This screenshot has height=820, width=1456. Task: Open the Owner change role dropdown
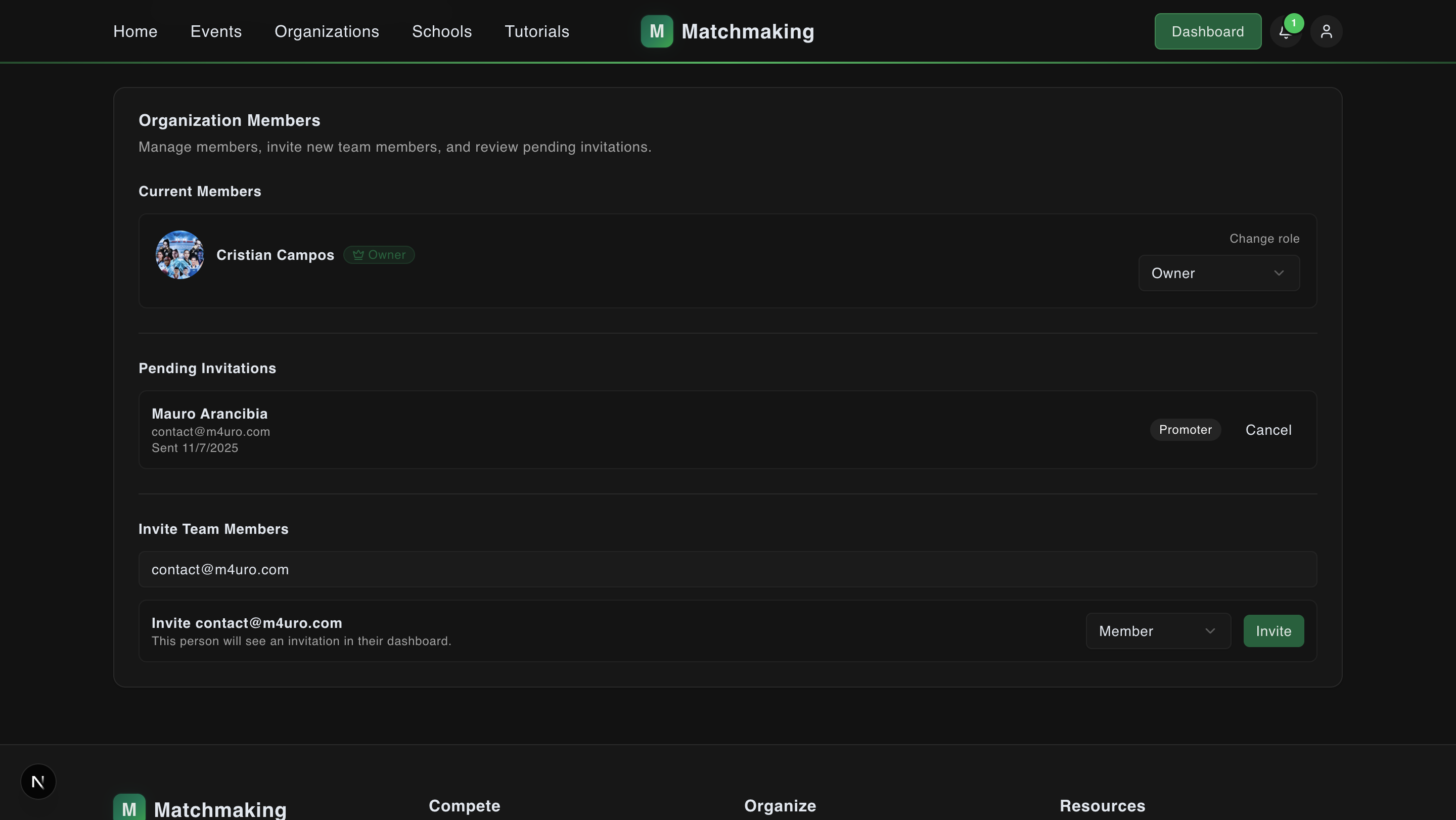pos(1218,273)
